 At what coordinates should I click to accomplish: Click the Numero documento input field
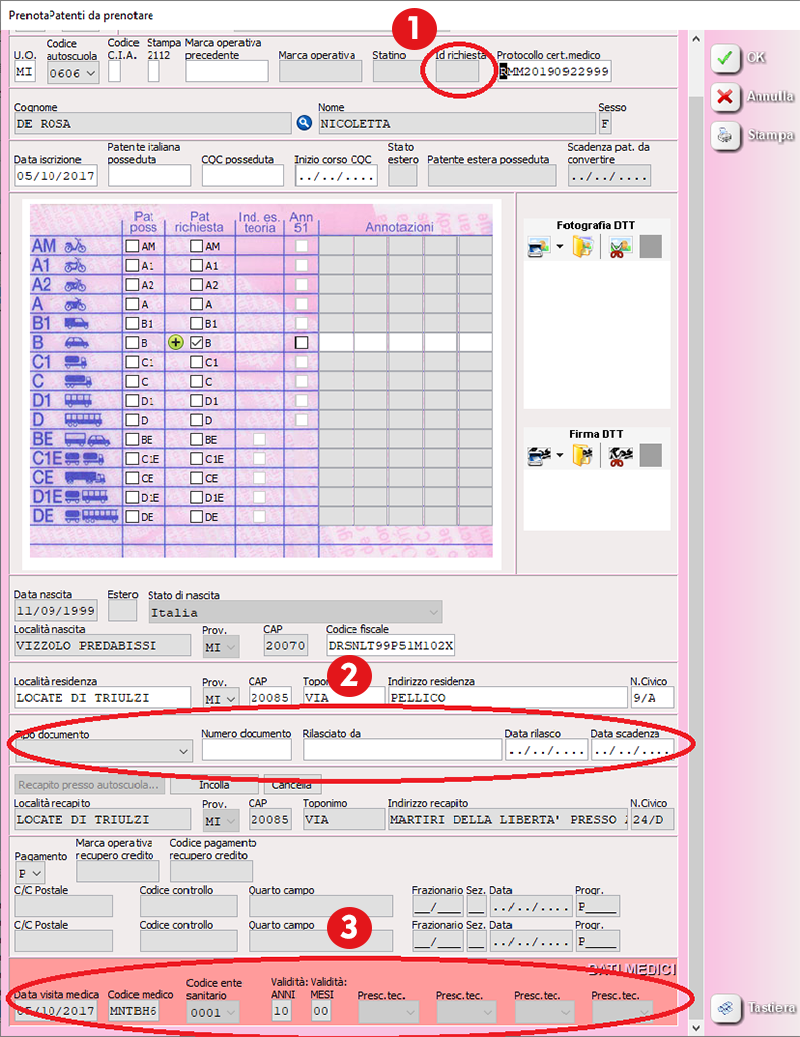pyautogui.click(x=247, y=750)
